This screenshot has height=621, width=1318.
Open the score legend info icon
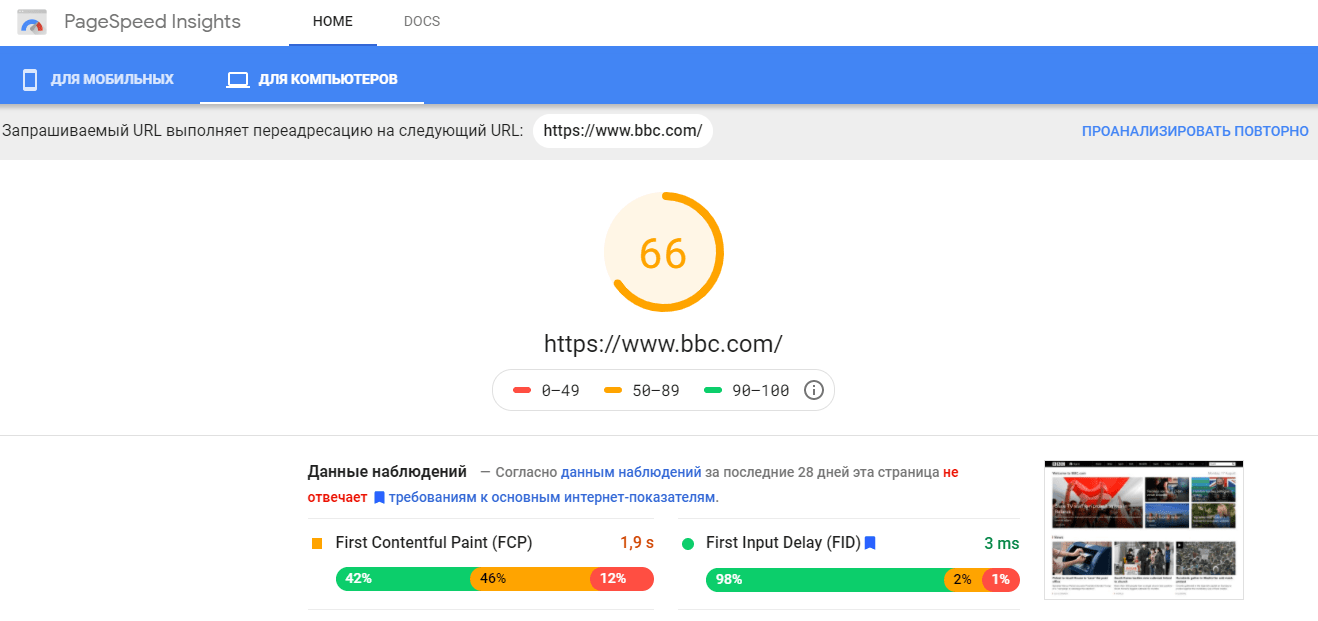pyautogui.click(x=814, y=390)
